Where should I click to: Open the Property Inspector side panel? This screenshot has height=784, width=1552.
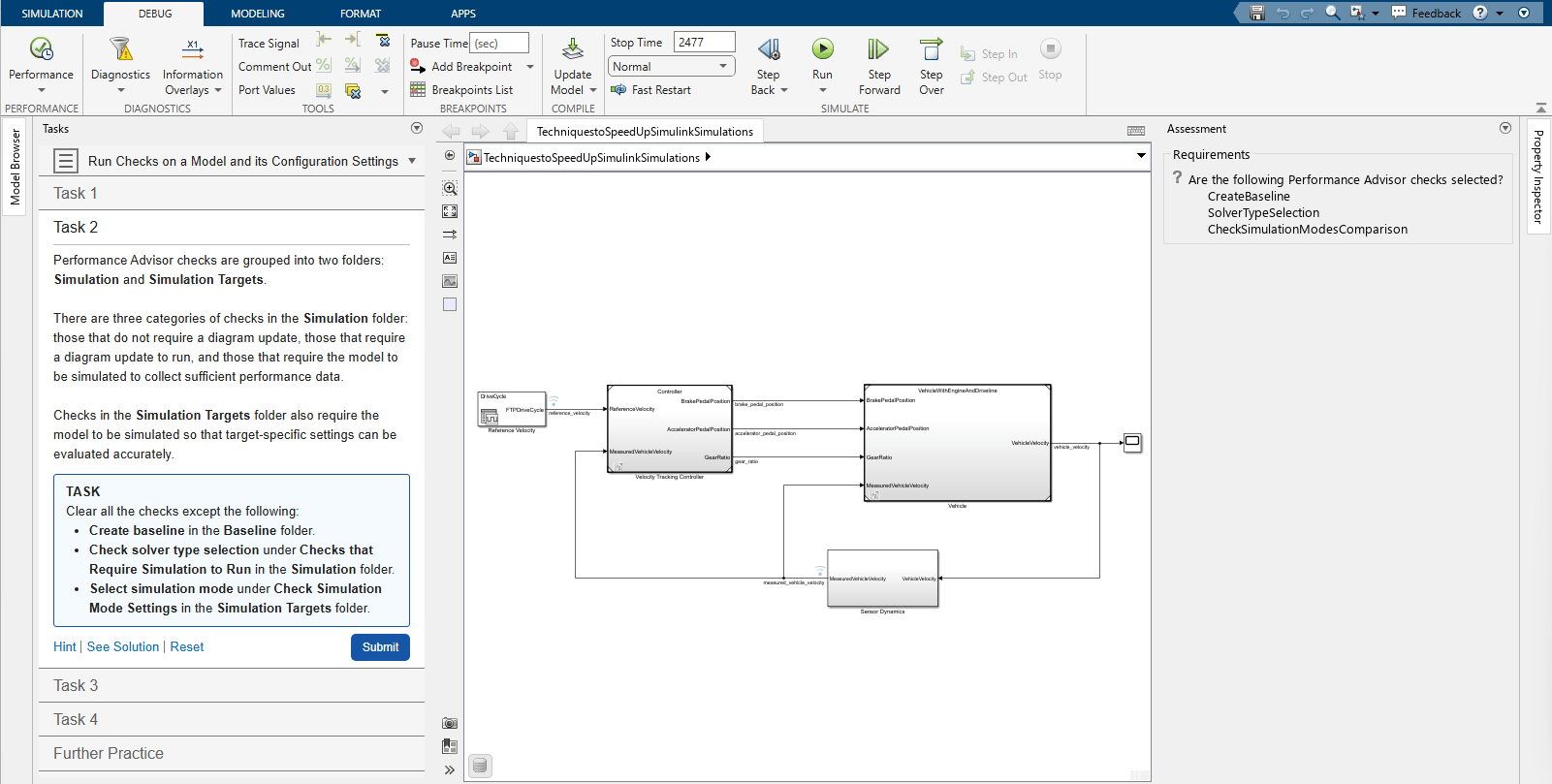pos(1537,176)
